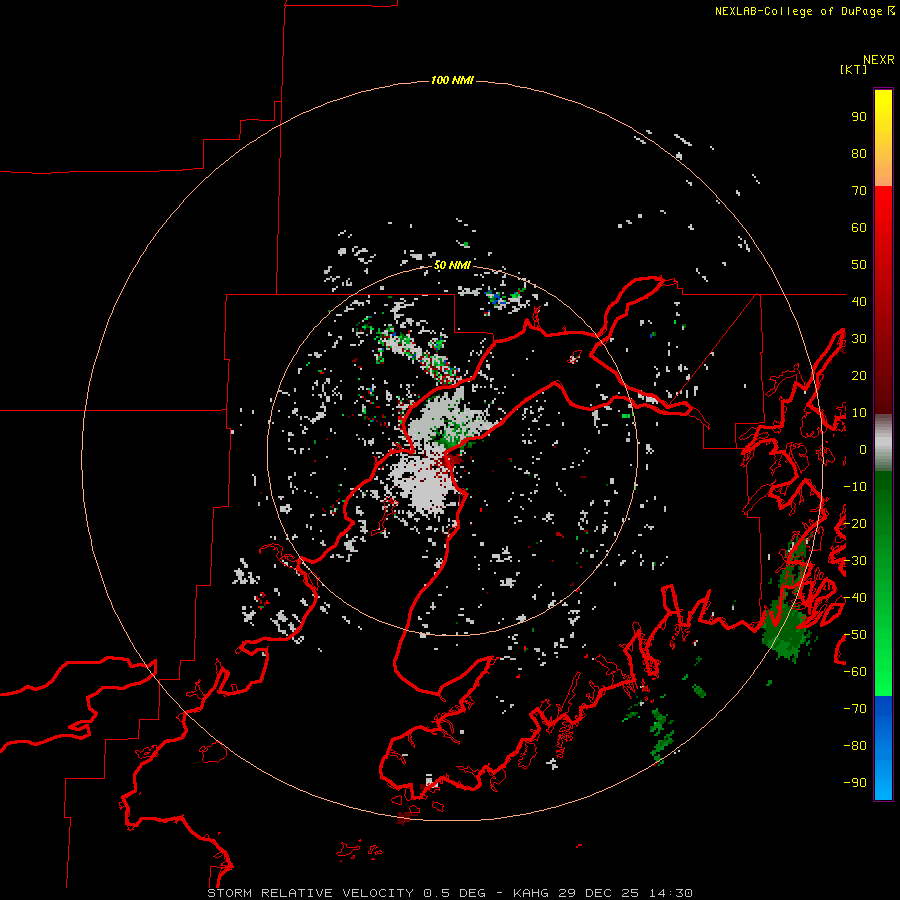Click the 29 DEC 25 date text

click(x=599, y=893)
